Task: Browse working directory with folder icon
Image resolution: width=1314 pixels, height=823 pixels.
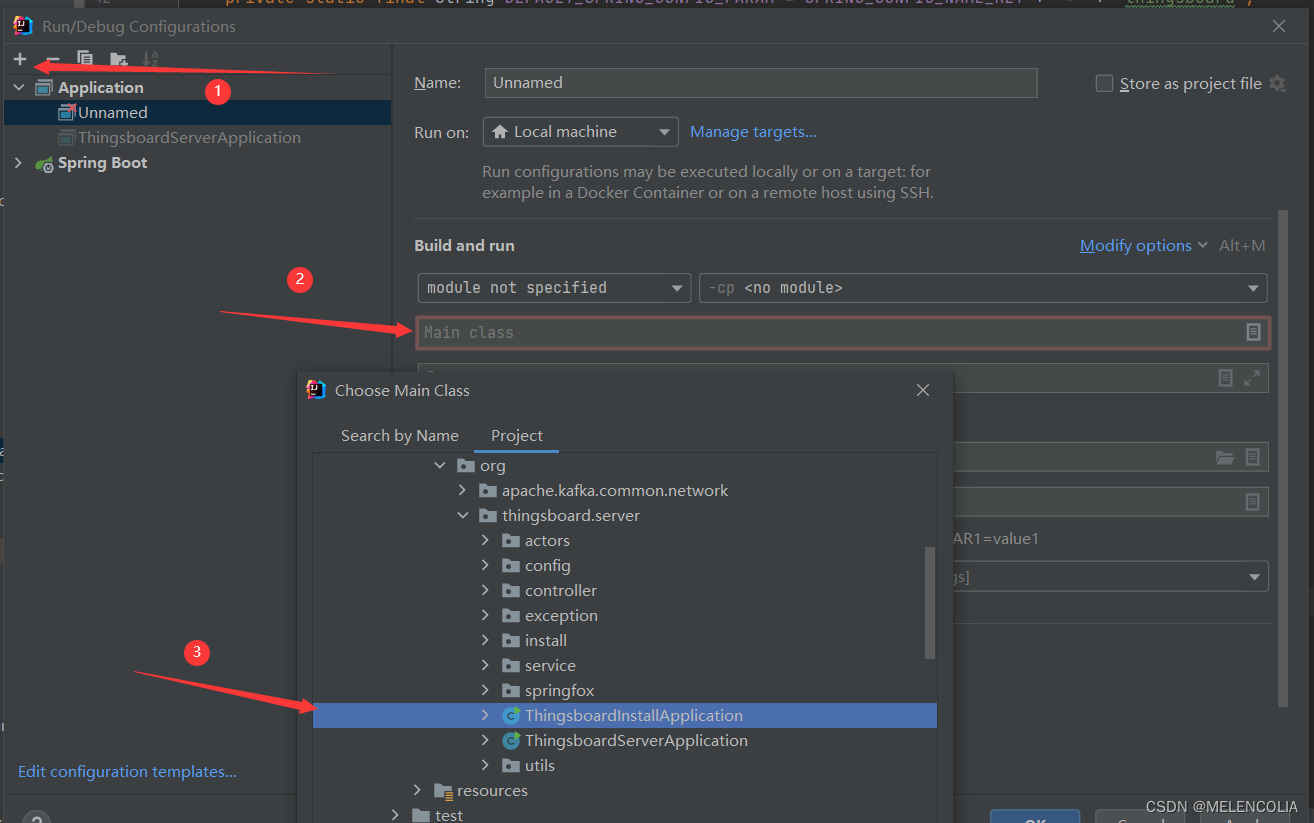Action: 1225,457
